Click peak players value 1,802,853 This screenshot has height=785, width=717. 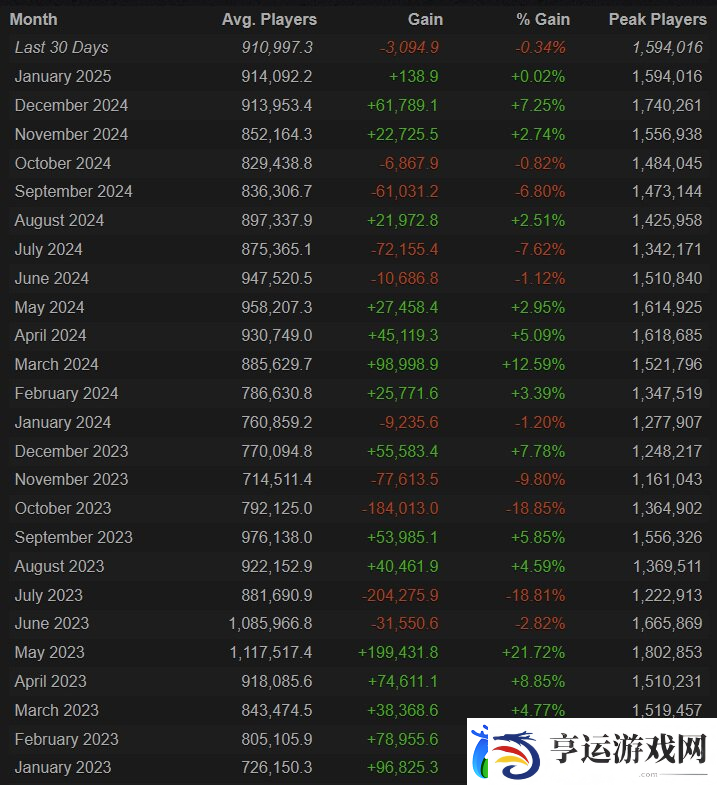coord(667,653)
